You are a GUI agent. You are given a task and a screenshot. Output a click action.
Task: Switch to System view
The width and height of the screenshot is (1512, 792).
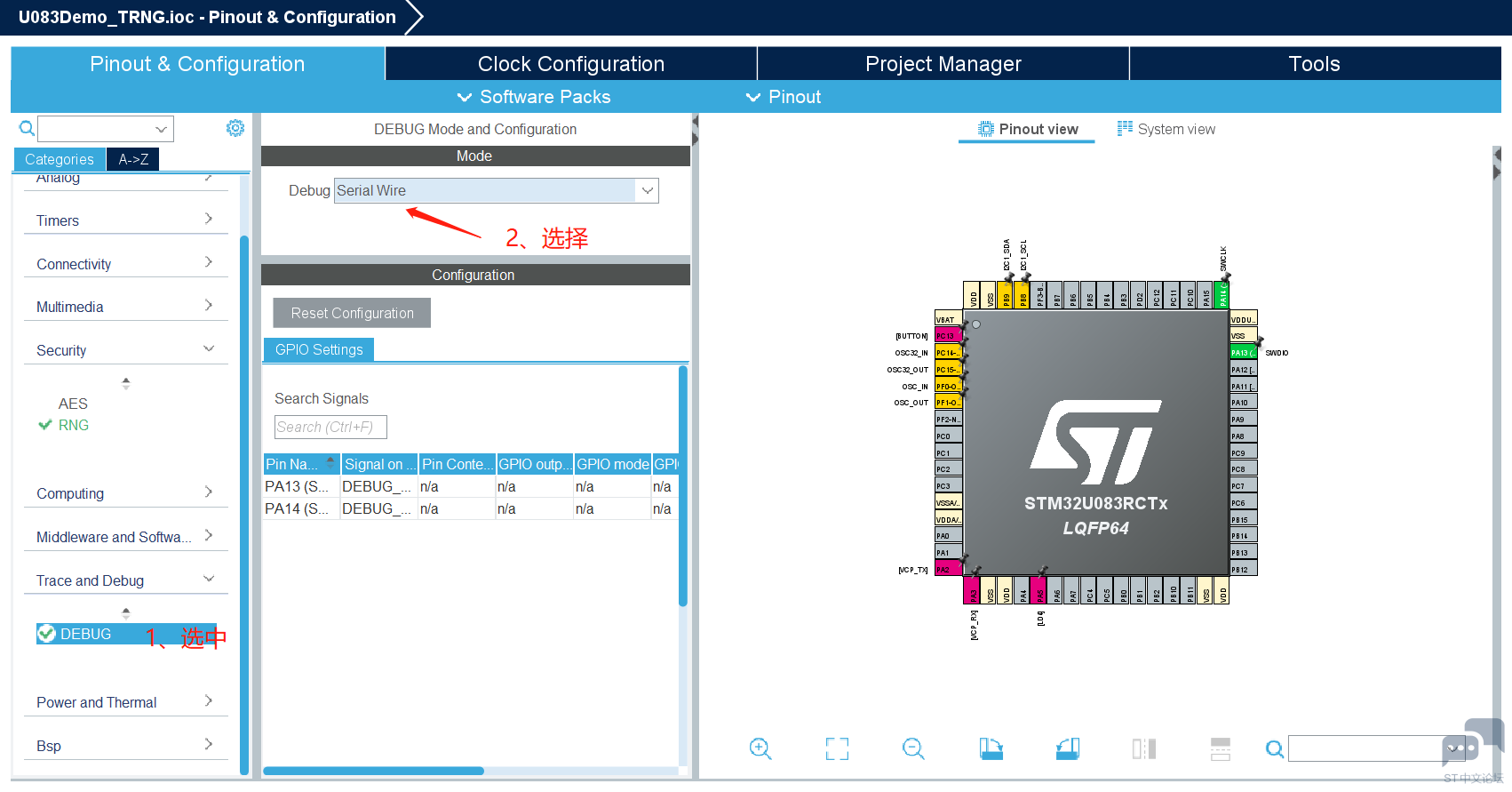[x=1166, y=129]
